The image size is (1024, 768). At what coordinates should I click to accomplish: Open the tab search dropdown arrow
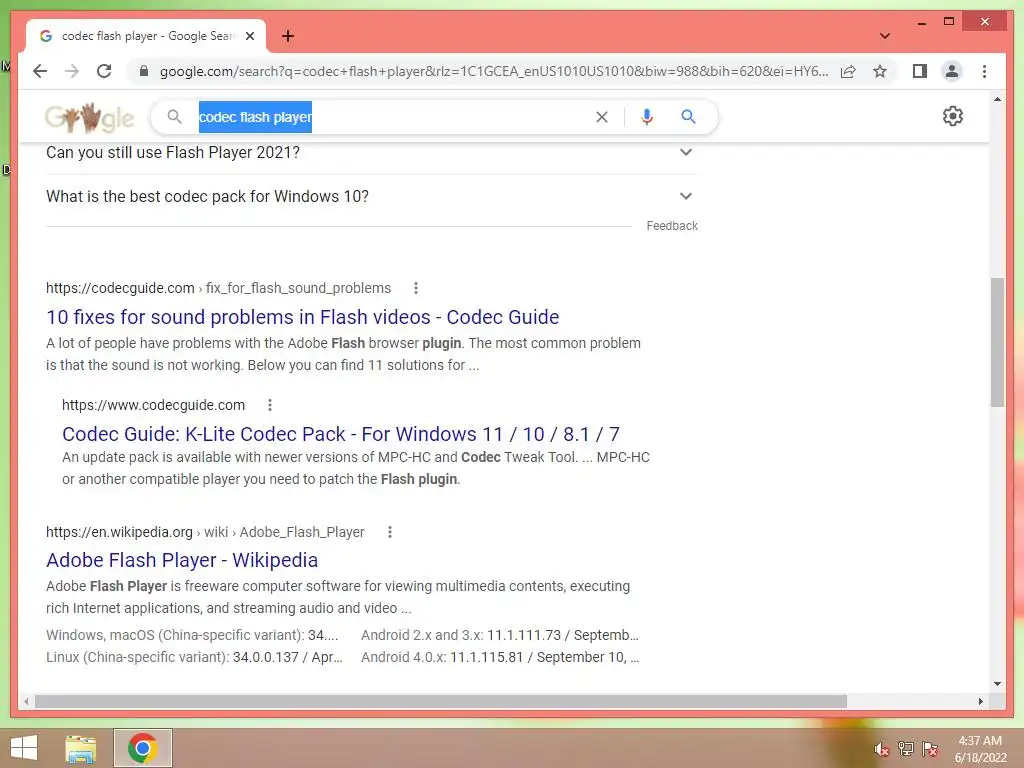click(884, 36)
